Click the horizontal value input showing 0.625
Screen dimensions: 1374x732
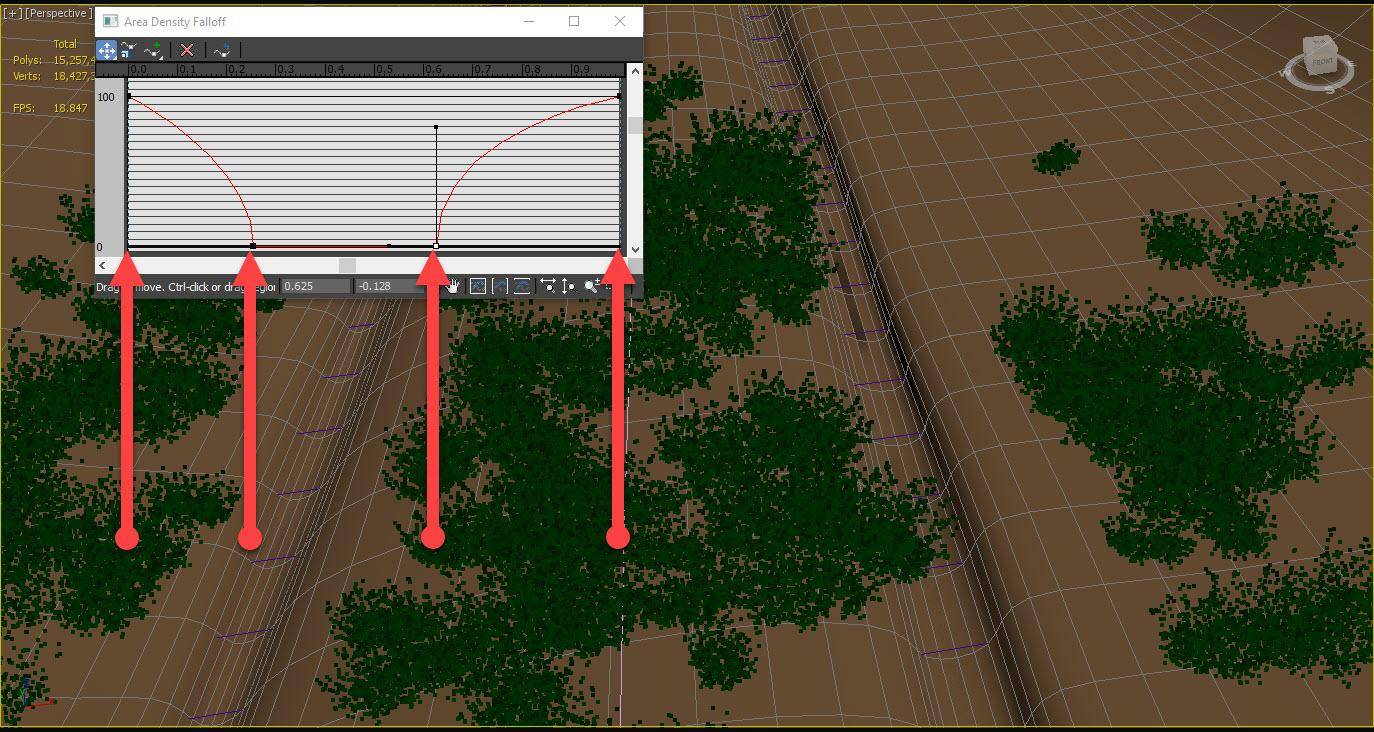tap(315, 286)
